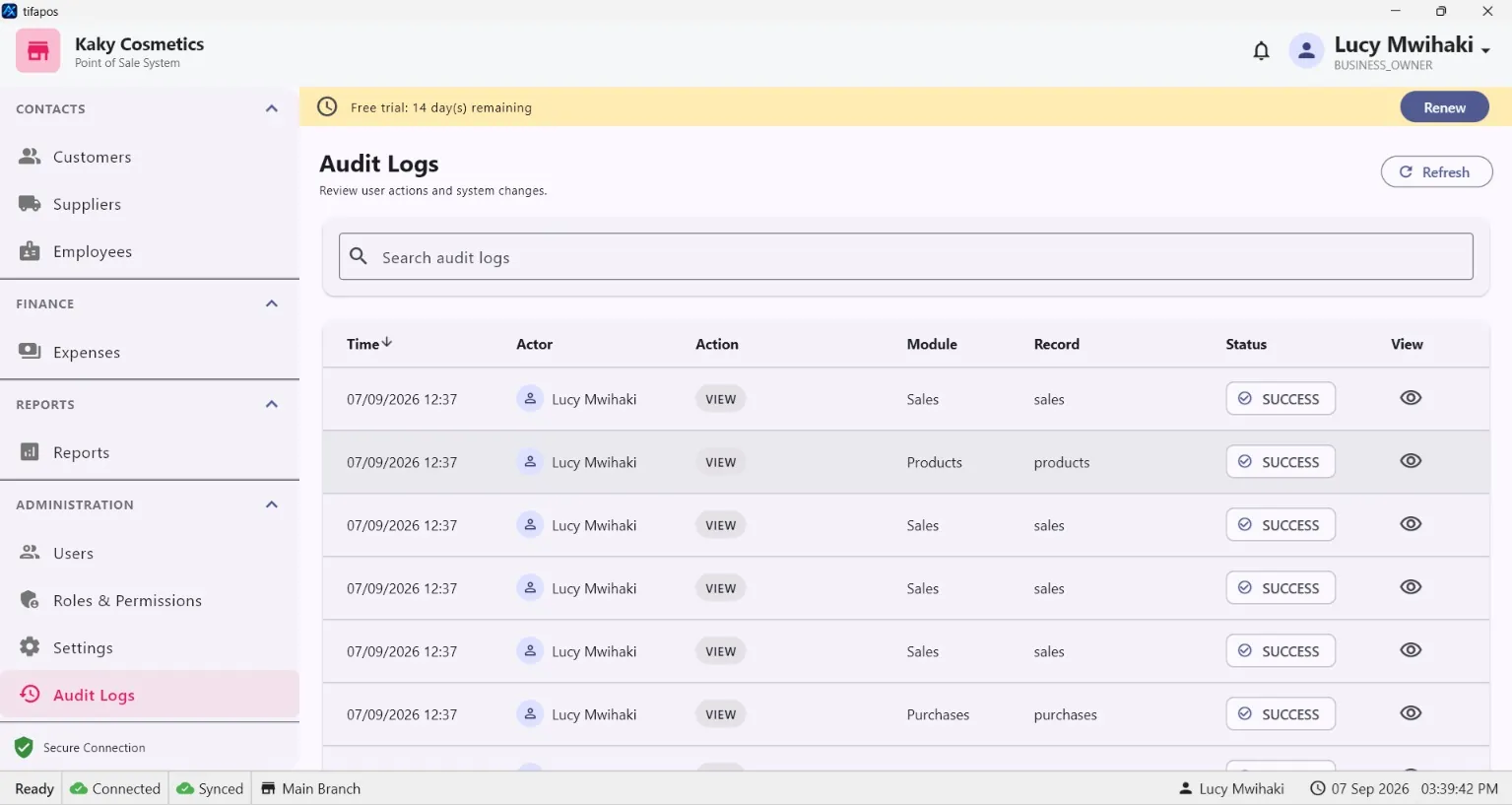Click SUCCESS status badge in Products row
1512x805 pixels.
(1281, 462)
